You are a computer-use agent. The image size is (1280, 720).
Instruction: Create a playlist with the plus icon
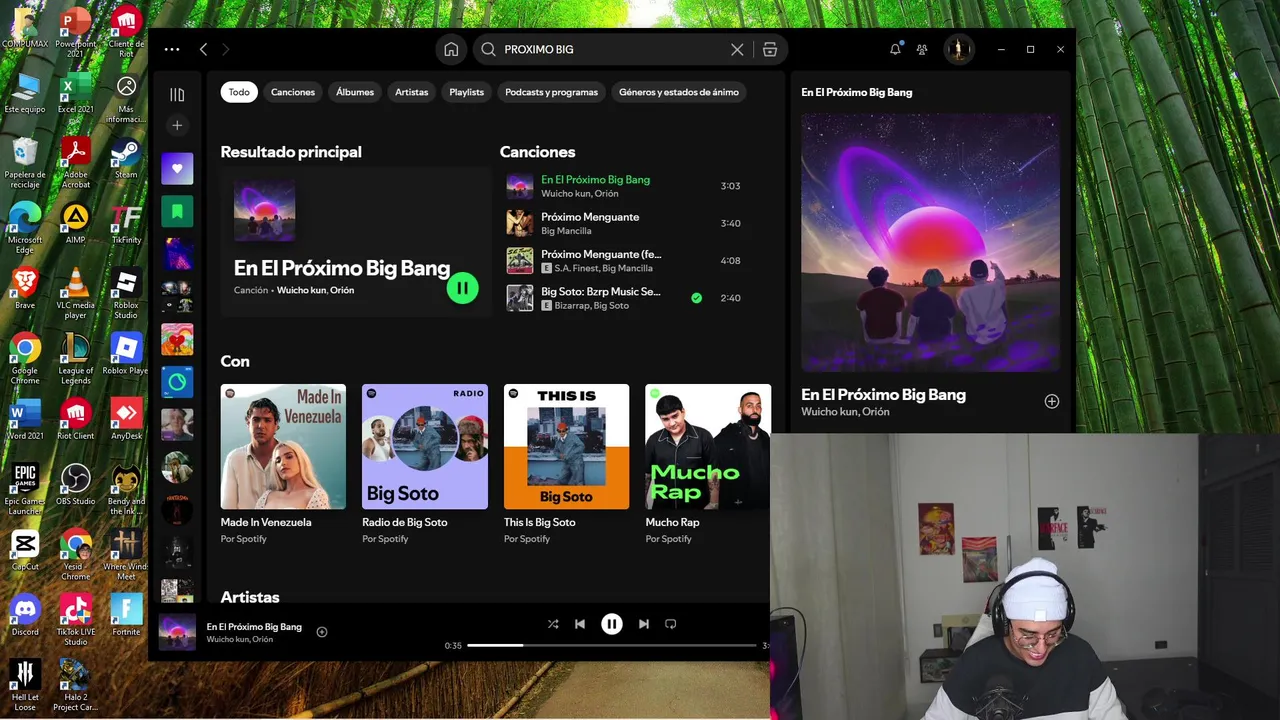pyautogui.click(x=177, y=125)
